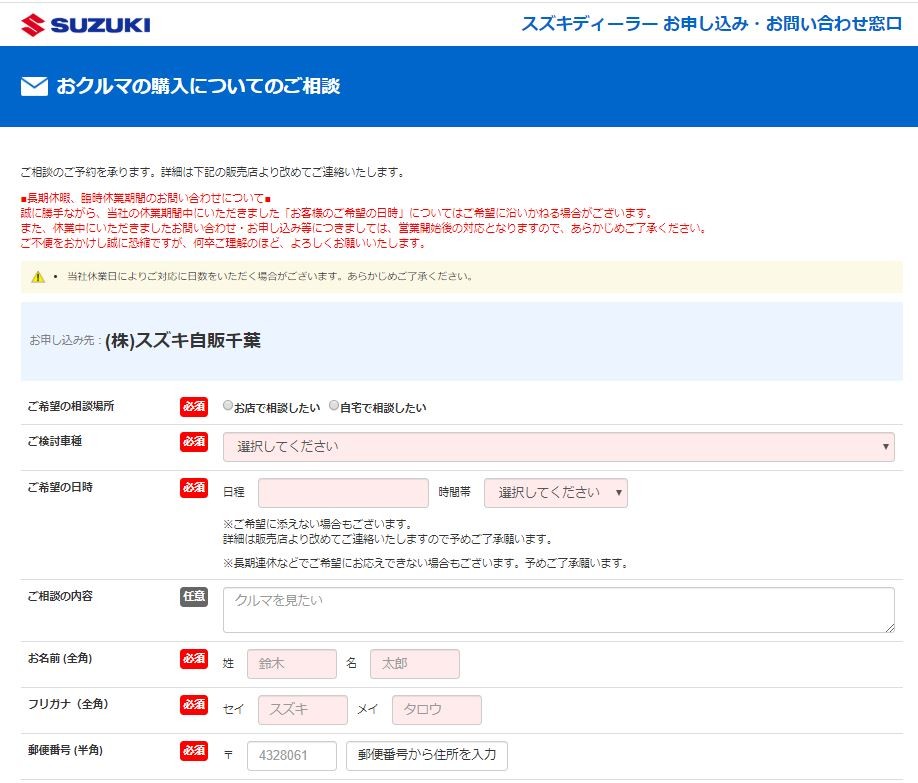This screenshot has height=783, width=918.
Task: Click the 'スズキディーラー お申し込み・お問い合わせ窓口' header text
Action: 711,23
